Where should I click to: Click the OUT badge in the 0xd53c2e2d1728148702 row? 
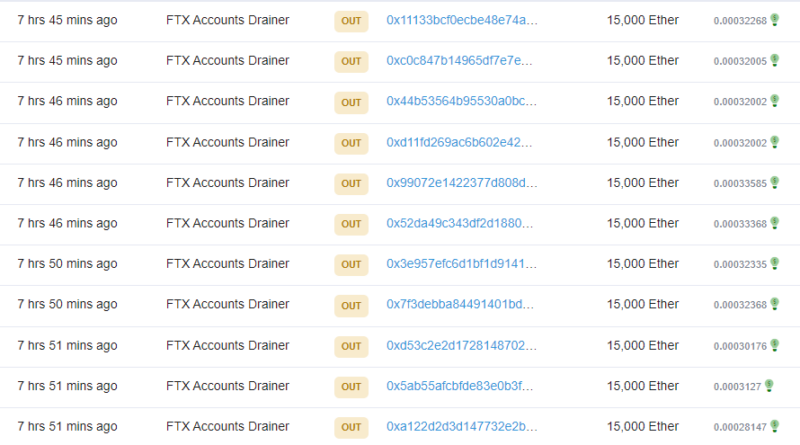click(351, 346)
